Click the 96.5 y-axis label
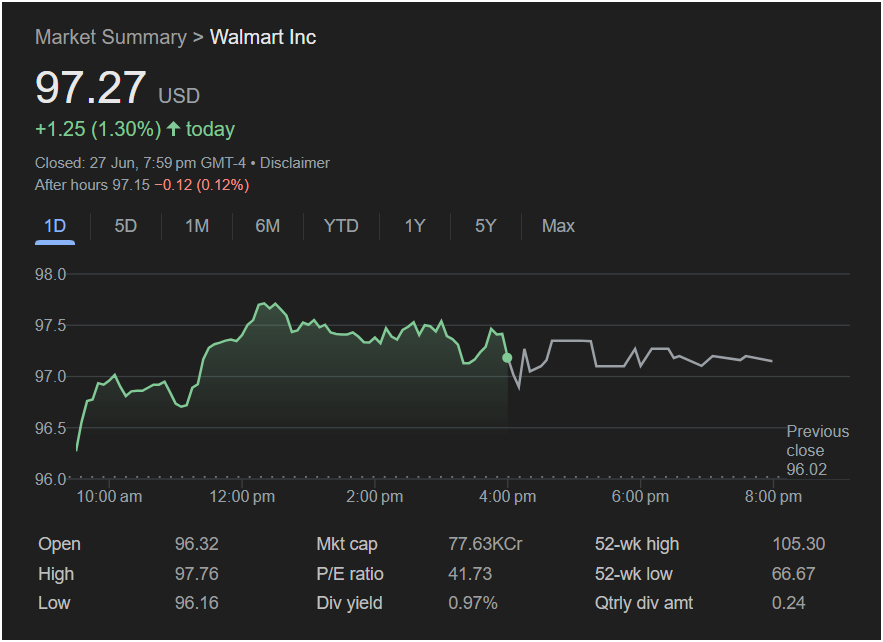The height and width of the screenshot is (642, 883). (51, 428)
